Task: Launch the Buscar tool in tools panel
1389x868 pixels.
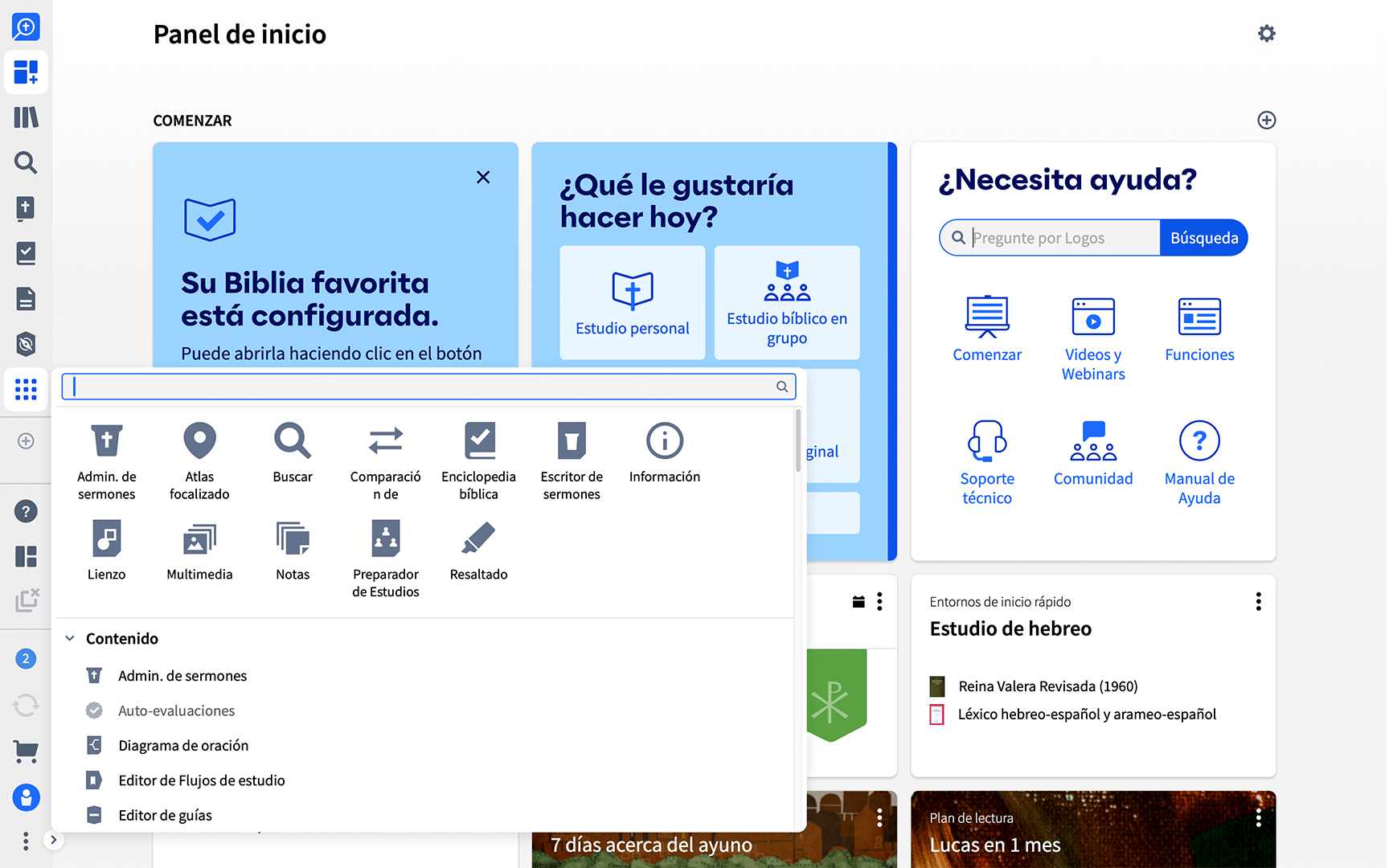Action: pyautogui.click(x=293, y=452)
